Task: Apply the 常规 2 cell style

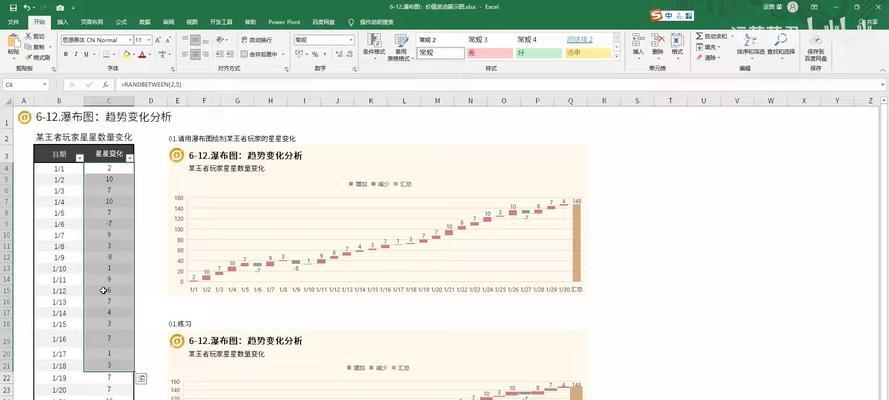Action: pyautogui.click(x=441, y=40)
